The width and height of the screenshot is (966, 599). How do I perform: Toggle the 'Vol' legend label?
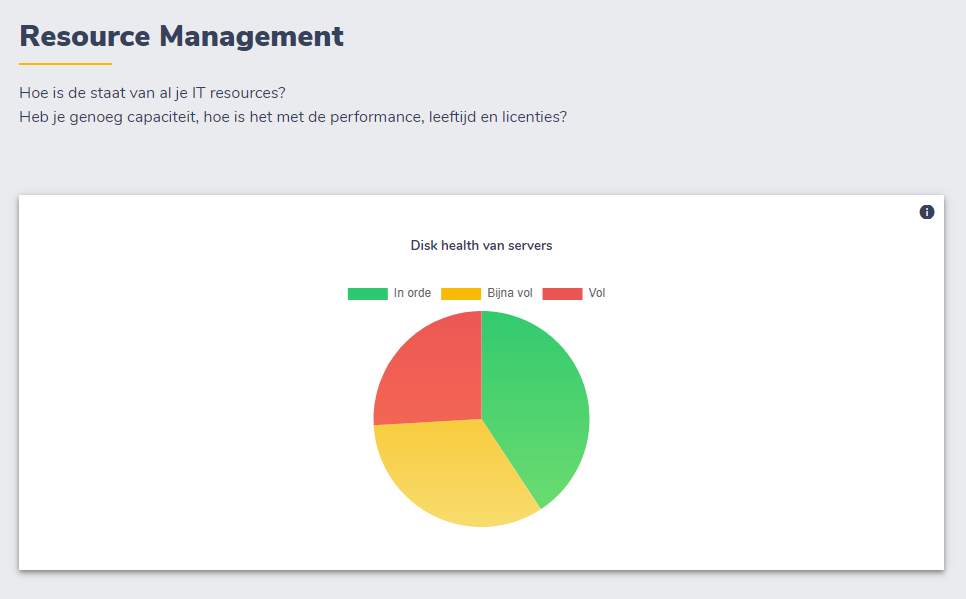click(597, 293)
